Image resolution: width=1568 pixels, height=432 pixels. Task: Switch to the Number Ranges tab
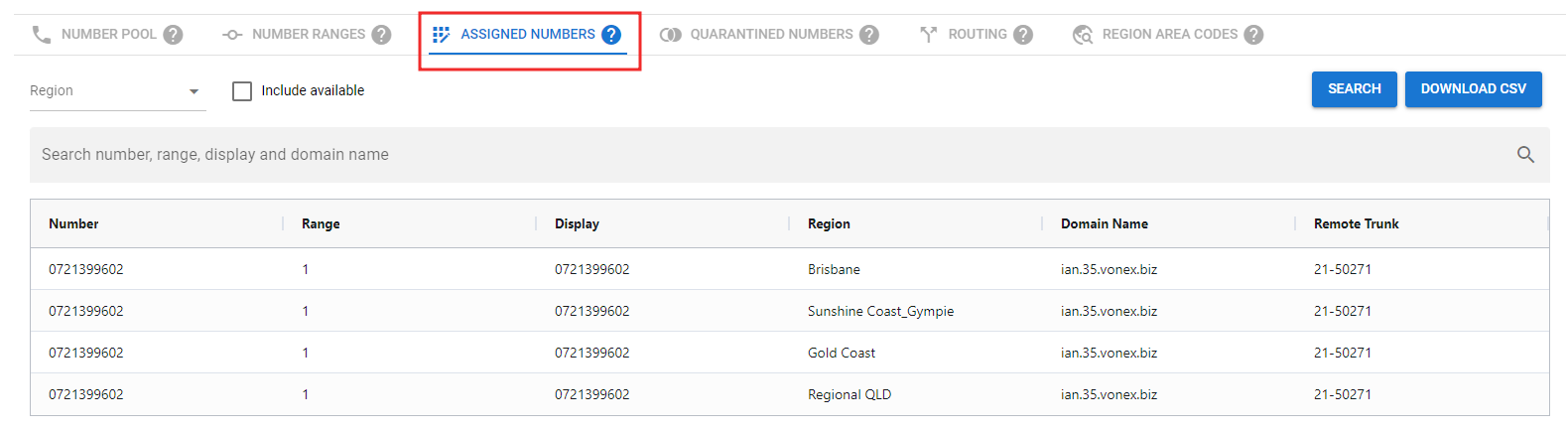tap(308, 35)
